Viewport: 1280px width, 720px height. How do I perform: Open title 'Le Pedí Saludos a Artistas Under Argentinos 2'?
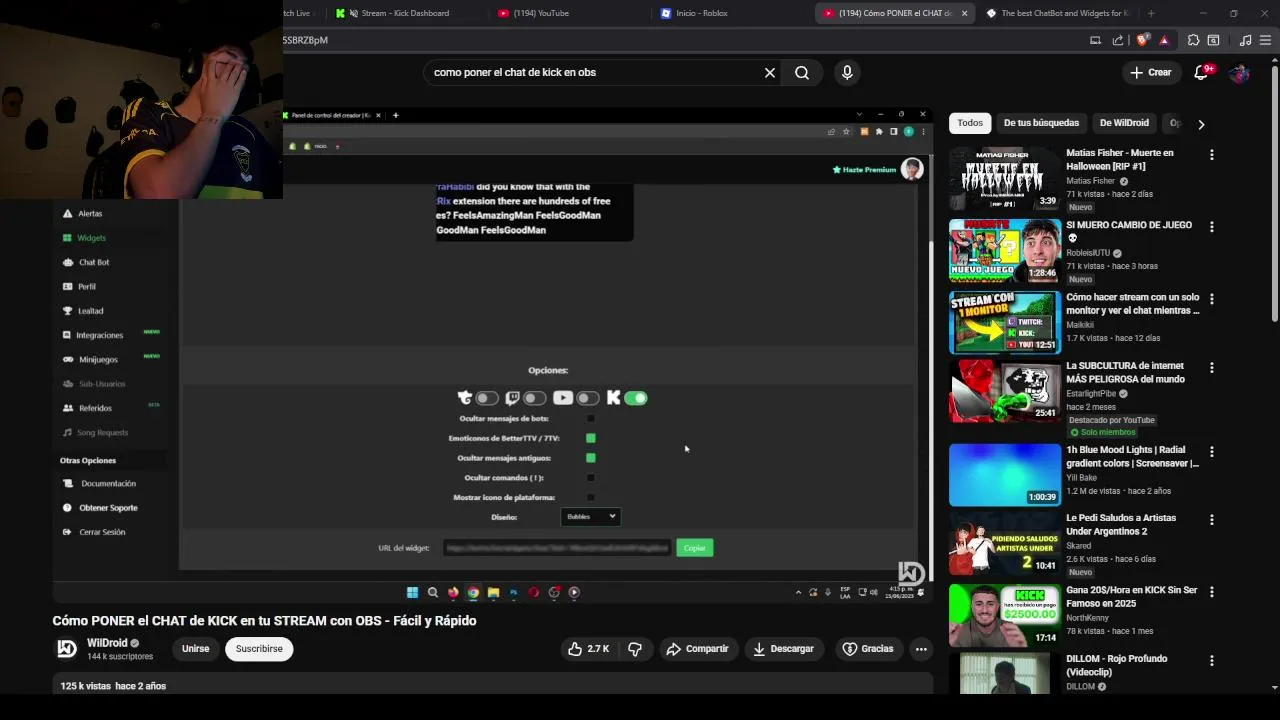(x=1121, y=524)
